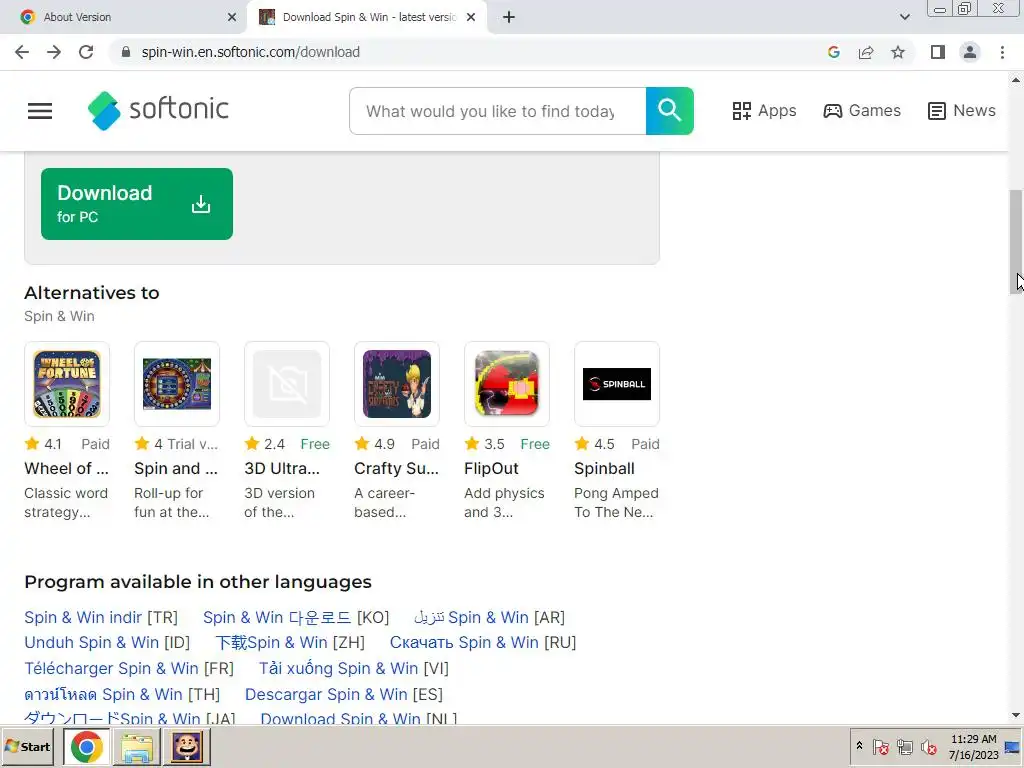
Task: Click the muted volume tray icon
Action: click(x=929, y=746)
